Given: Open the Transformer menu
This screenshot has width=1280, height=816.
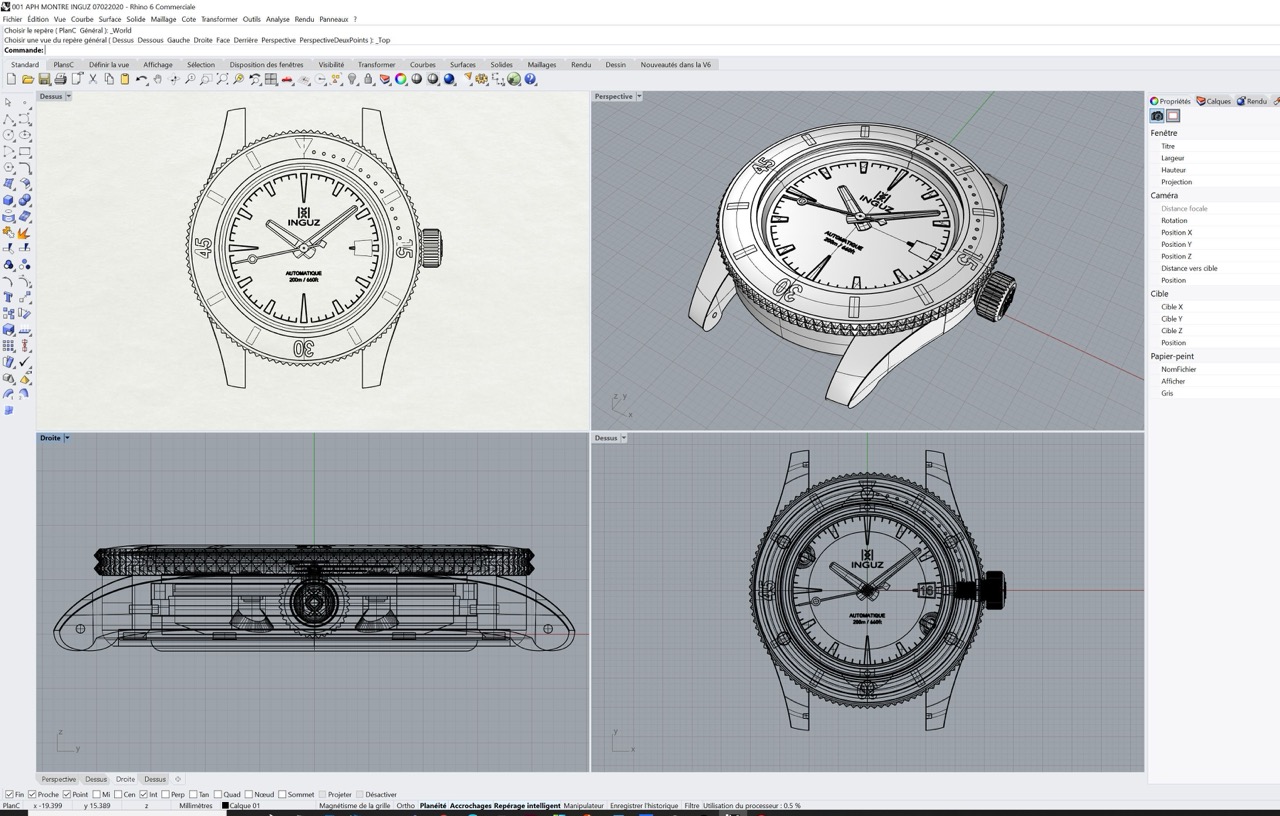Looking at the screenshot, I should pyautogui.click(x=219, y=19).
